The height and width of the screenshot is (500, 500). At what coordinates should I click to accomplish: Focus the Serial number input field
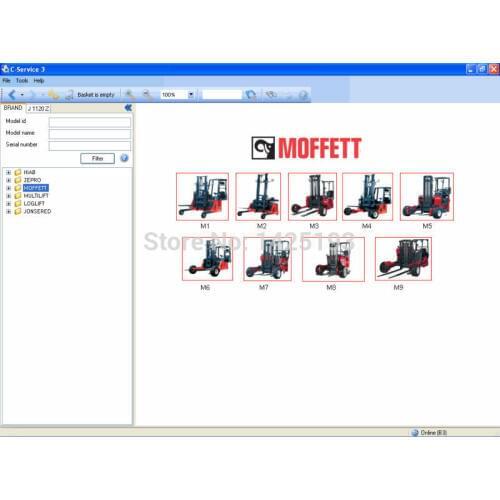click(90, 146)
